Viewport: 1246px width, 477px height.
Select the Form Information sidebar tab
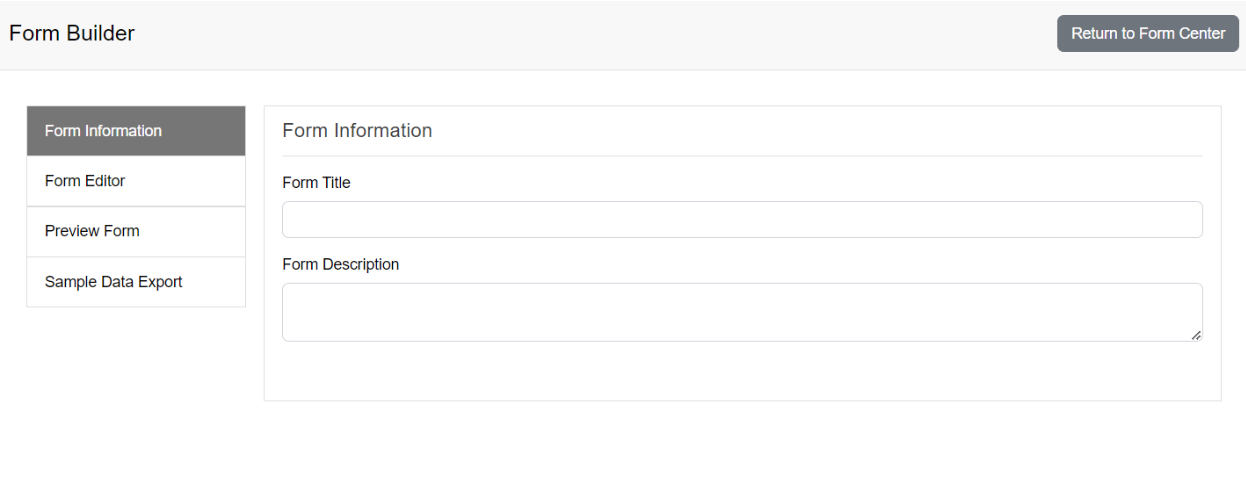point(136,131)
